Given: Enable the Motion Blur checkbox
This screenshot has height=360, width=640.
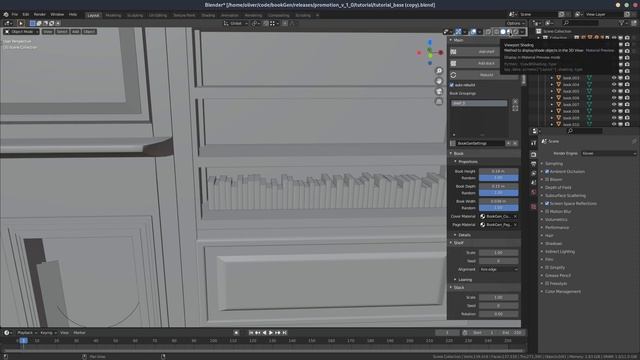Looking at the screenshot, I should point(547,211).
